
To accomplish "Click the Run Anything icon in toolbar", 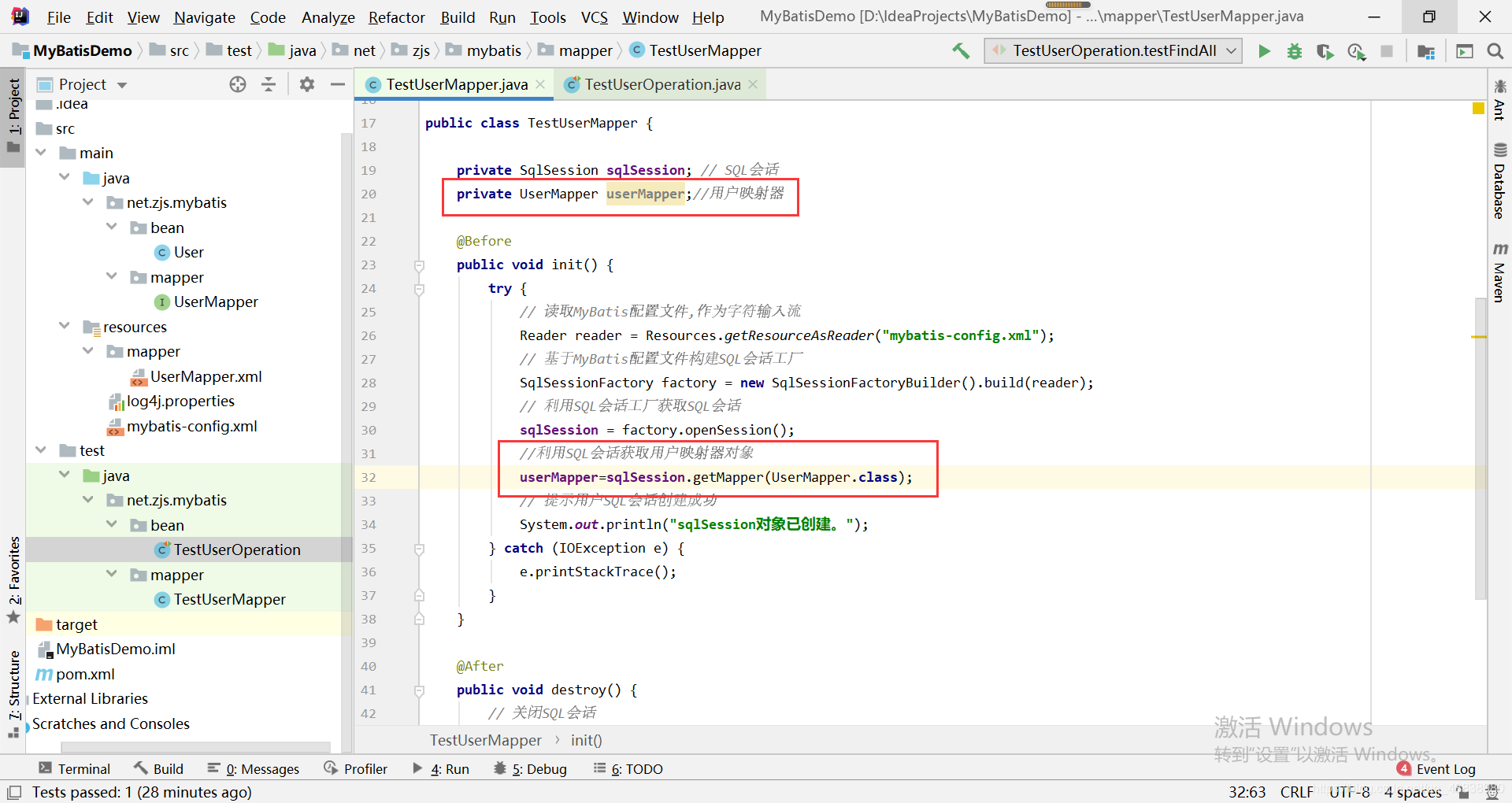I will (1465, 51).
